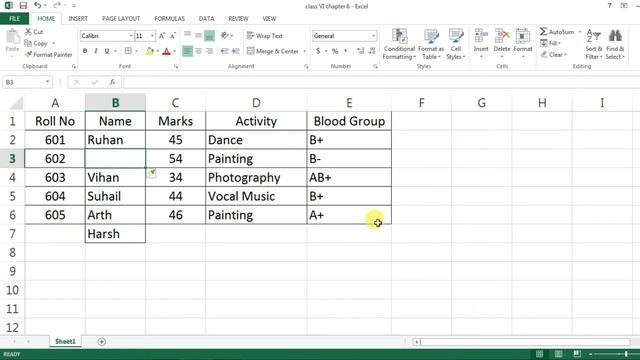Add a new sheet with plus button

pos(102,342)
